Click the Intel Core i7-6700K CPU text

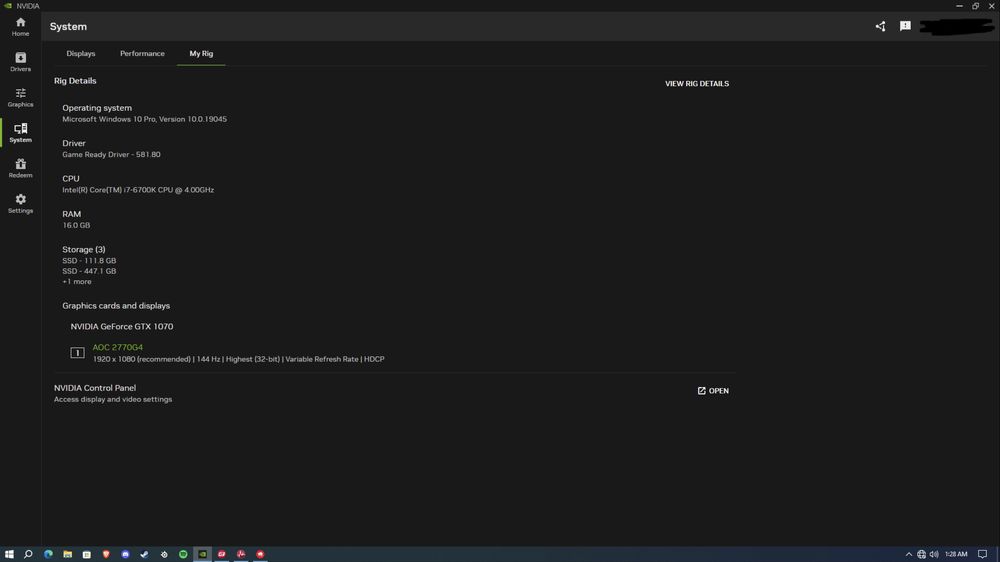(x=138, y=189)
